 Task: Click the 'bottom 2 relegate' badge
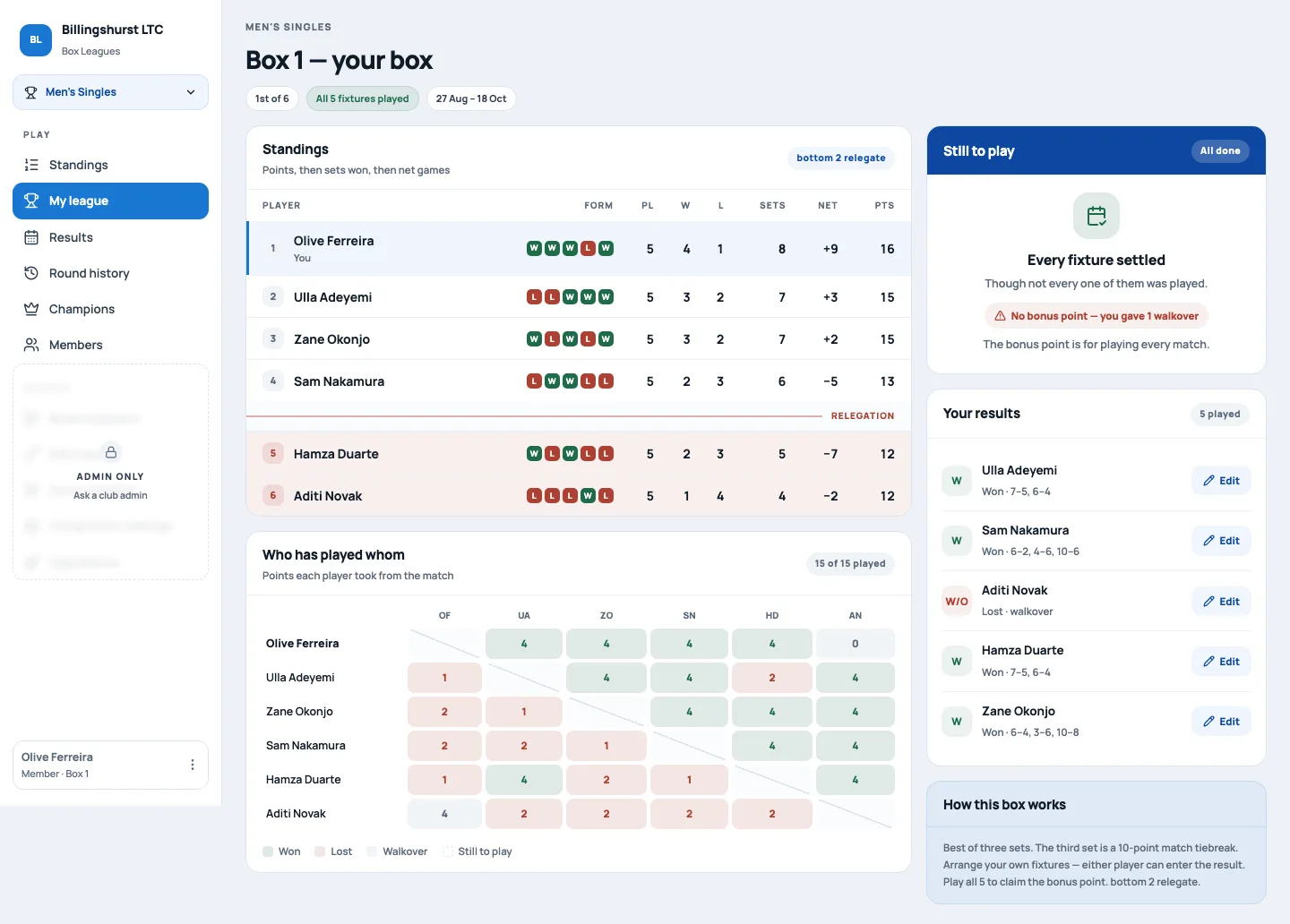click(841, 158)
